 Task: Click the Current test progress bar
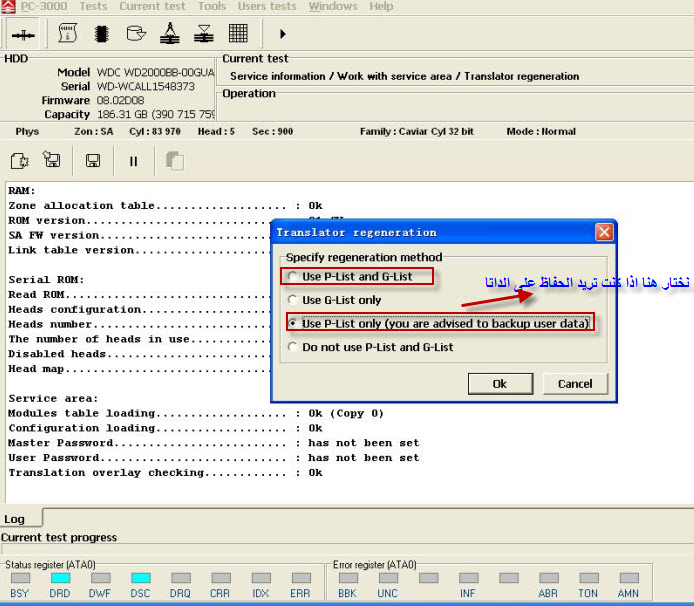(347, 549)
